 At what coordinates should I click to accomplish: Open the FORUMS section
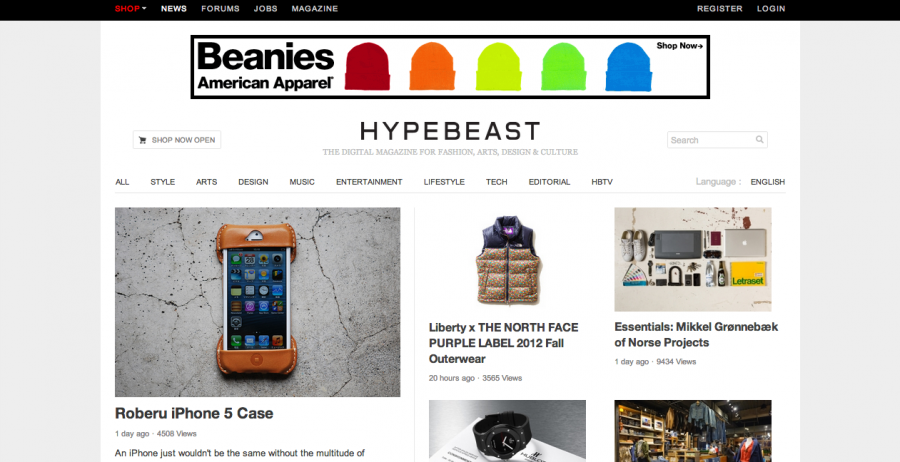pyautogui.click(x=220, y=9)
